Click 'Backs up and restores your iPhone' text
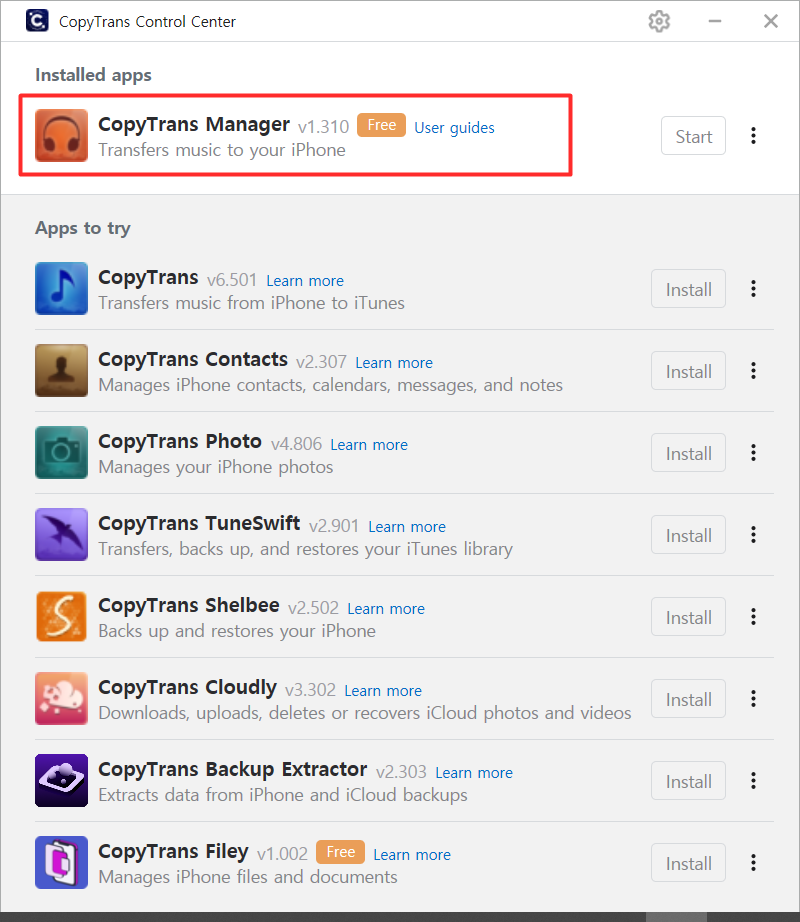The width and height of the screenshot is (800, 922). 237,632
